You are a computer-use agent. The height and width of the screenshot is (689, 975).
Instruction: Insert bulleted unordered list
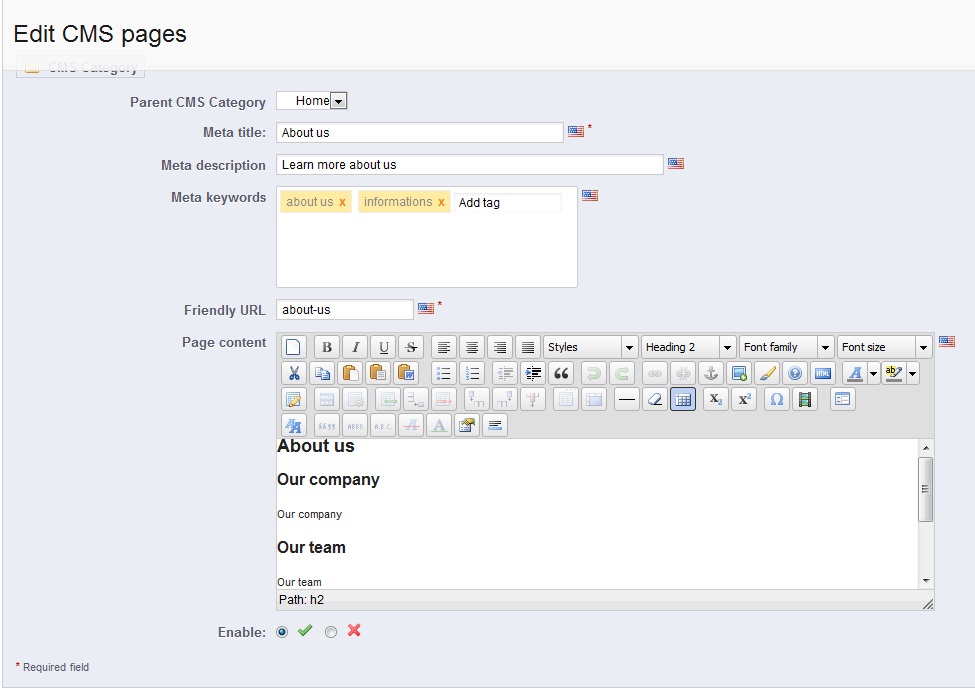pos(444,373)
